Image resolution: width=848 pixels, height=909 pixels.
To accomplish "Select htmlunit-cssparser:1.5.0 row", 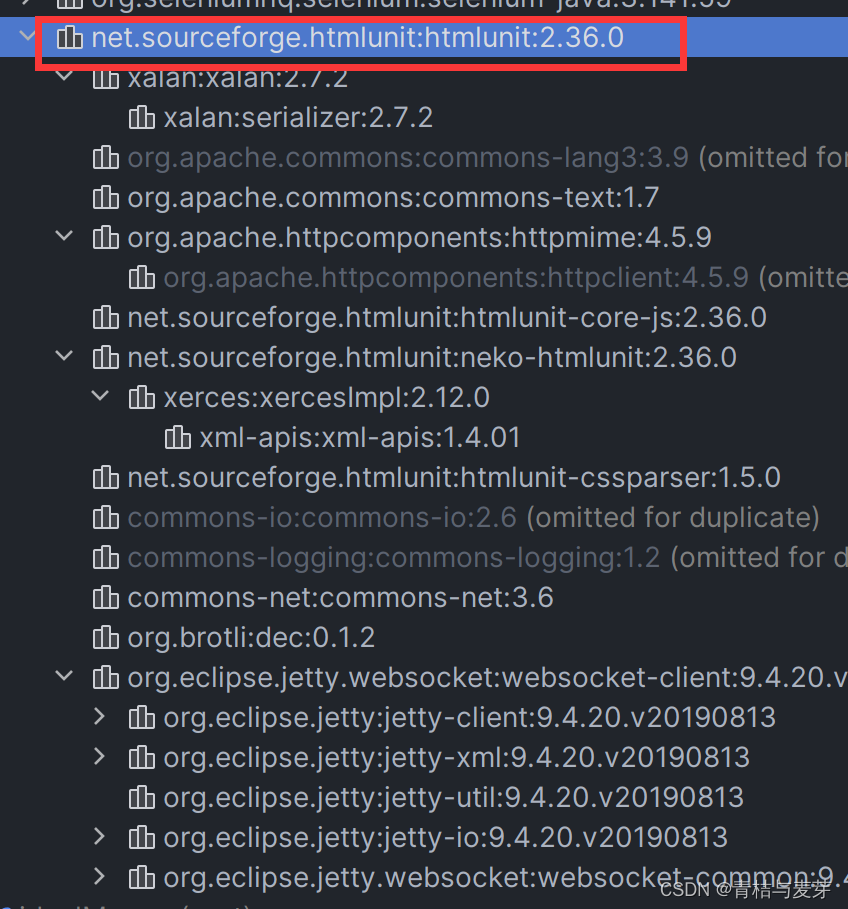I will [424, 478].
